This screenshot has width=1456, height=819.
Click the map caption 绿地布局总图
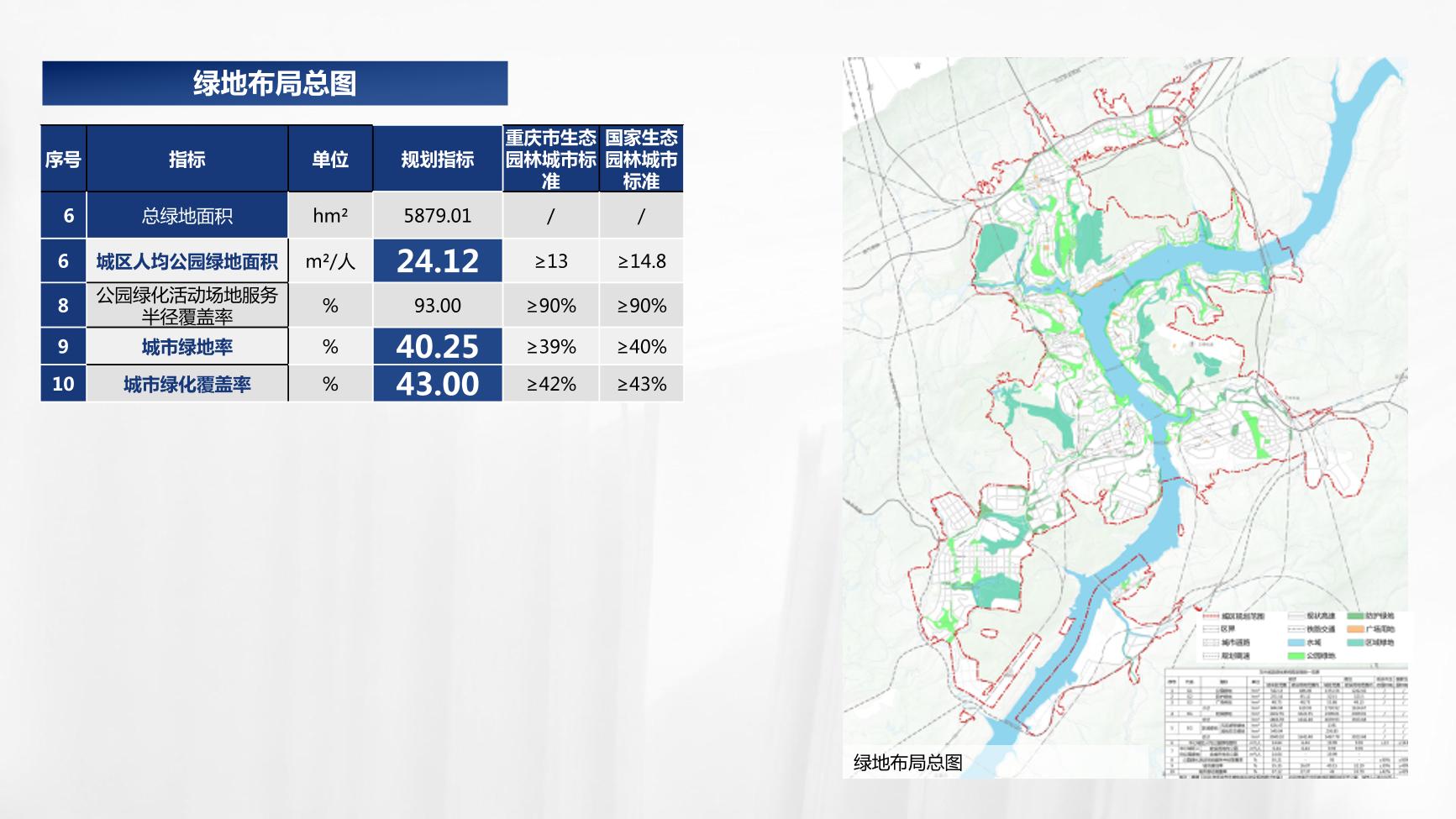click(x=907, y=763)
